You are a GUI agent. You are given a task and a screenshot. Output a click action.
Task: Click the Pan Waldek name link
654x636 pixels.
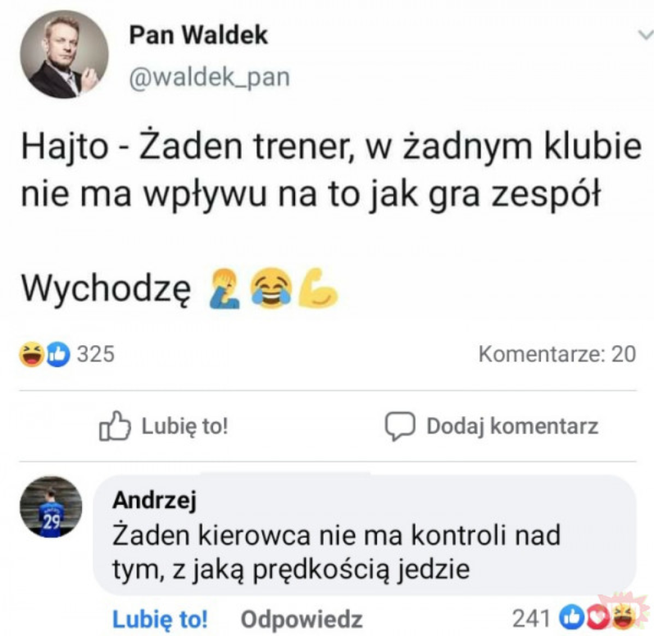point(198,35)
